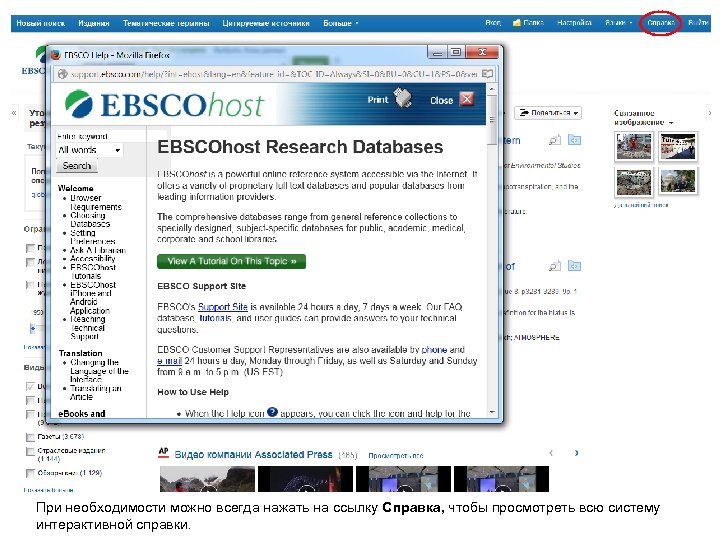Show previous AP videos with the left arrow
The height and width of the screenshot is (540, 720).
(551, 453)
